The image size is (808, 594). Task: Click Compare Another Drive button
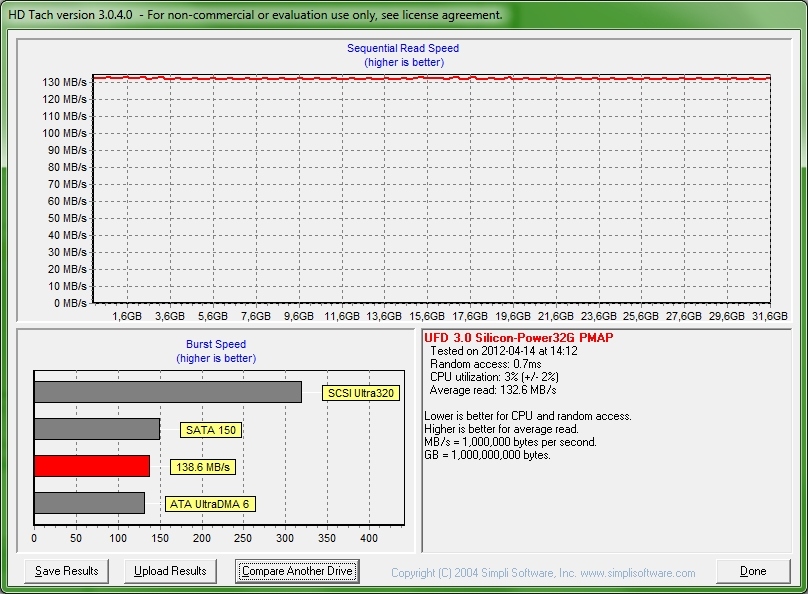(x=297, y=571)
